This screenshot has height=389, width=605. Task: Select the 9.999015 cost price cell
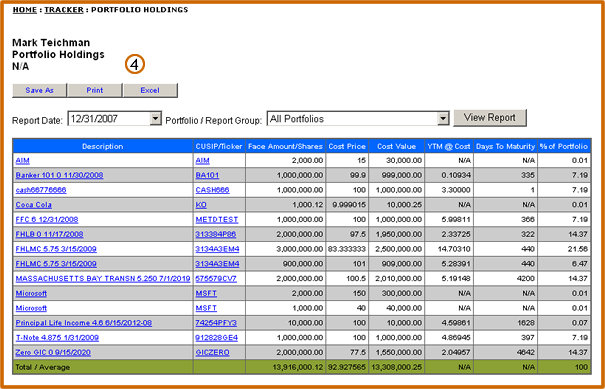pyautogui.click(x=347, y=205)
